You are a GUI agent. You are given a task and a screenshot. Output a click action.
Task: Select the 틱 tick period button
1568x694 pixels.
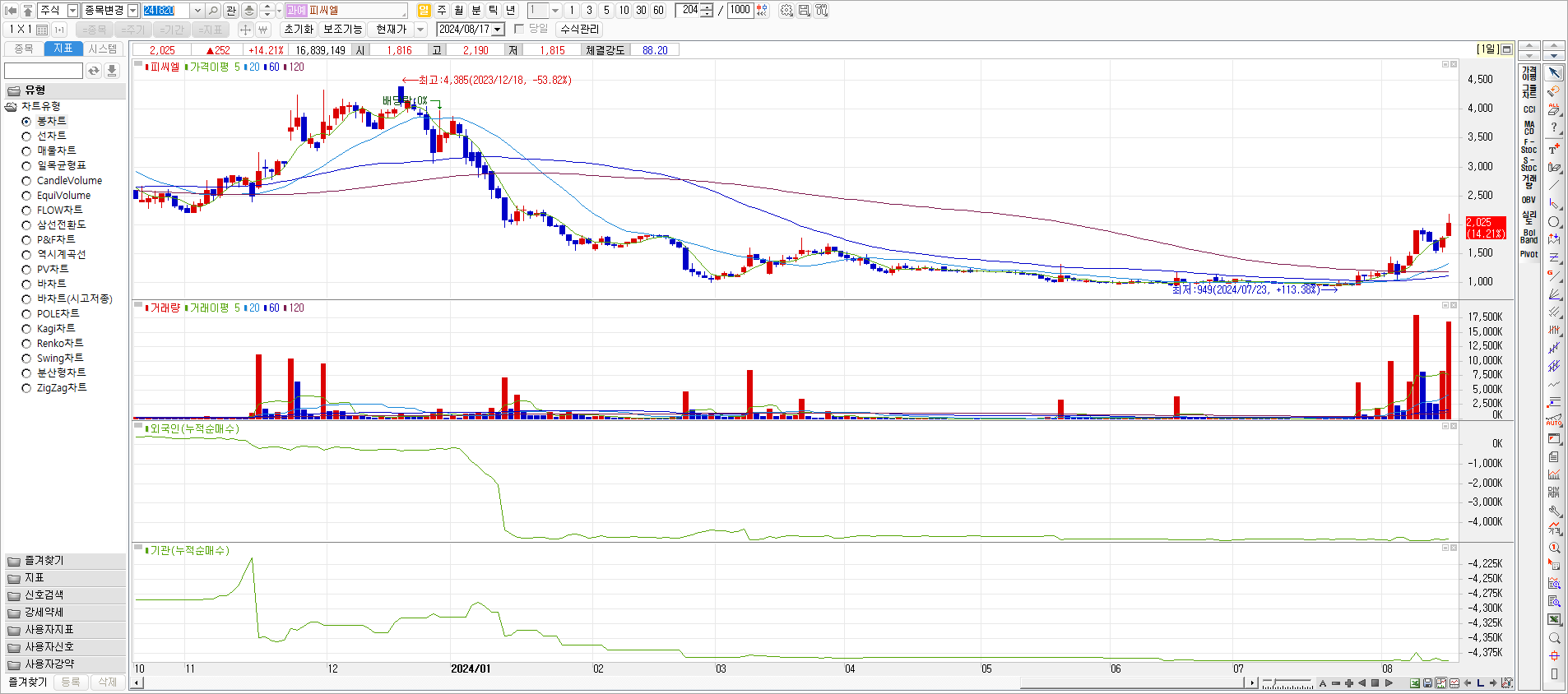pos(494,11)
